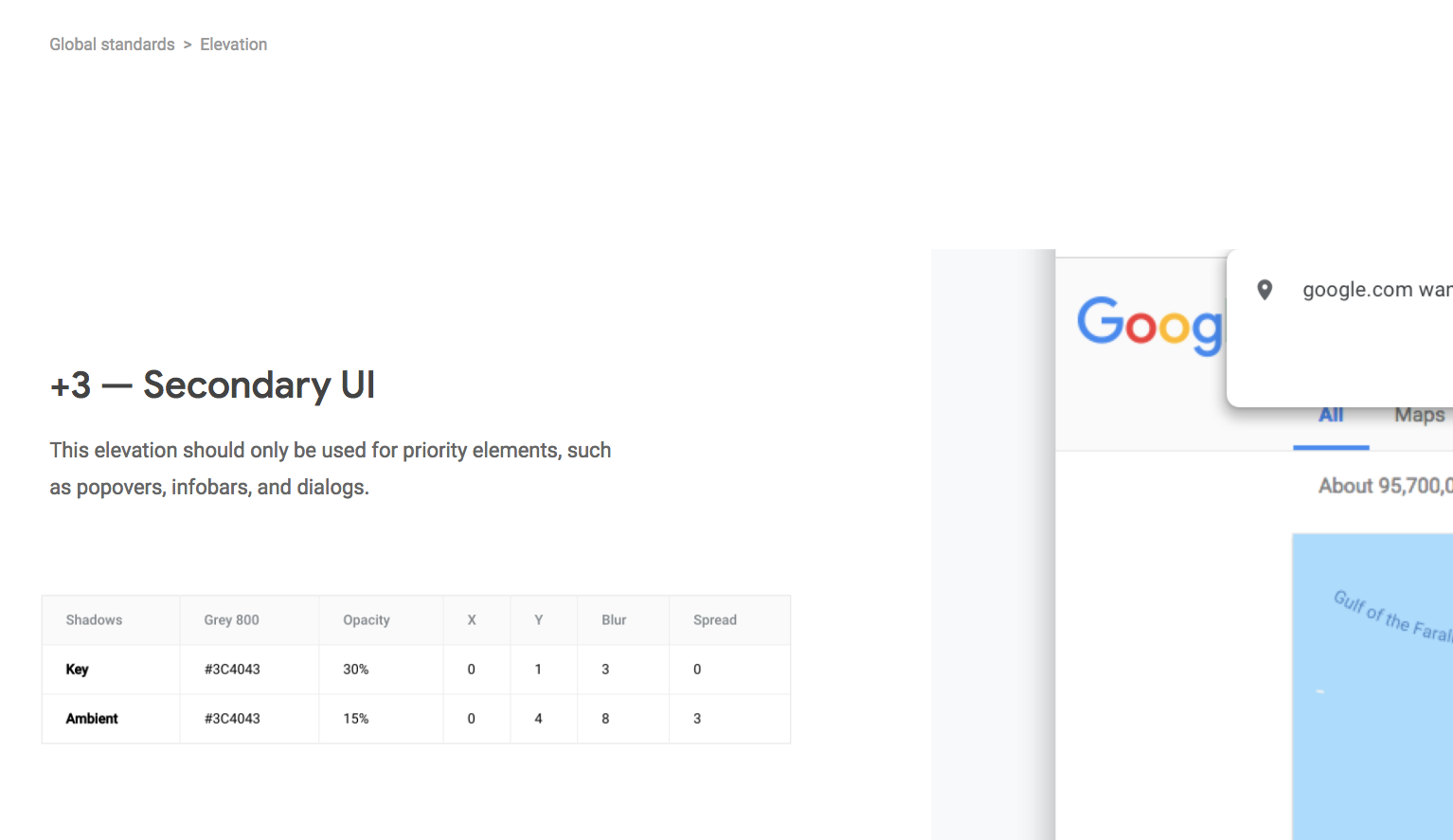Click the Gulf of the Farallones map thumbnail

[1372, 687]
